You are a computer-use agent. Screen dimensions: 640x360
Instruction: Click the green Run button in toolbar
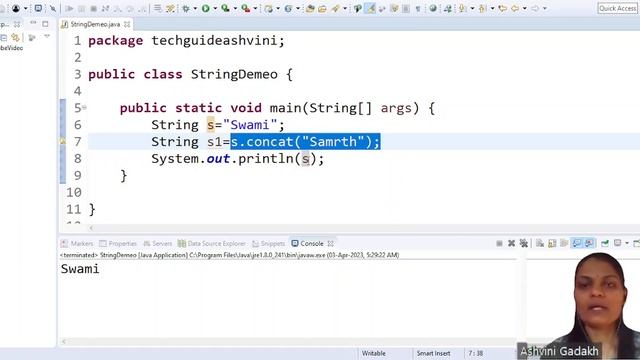point(206,8)
